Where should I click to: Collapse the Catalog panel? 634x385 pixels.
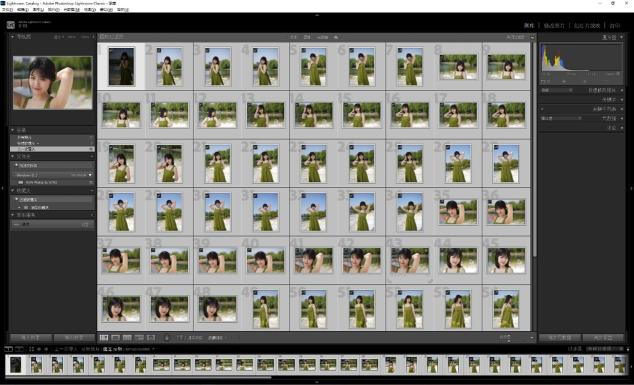pos(13,130)
